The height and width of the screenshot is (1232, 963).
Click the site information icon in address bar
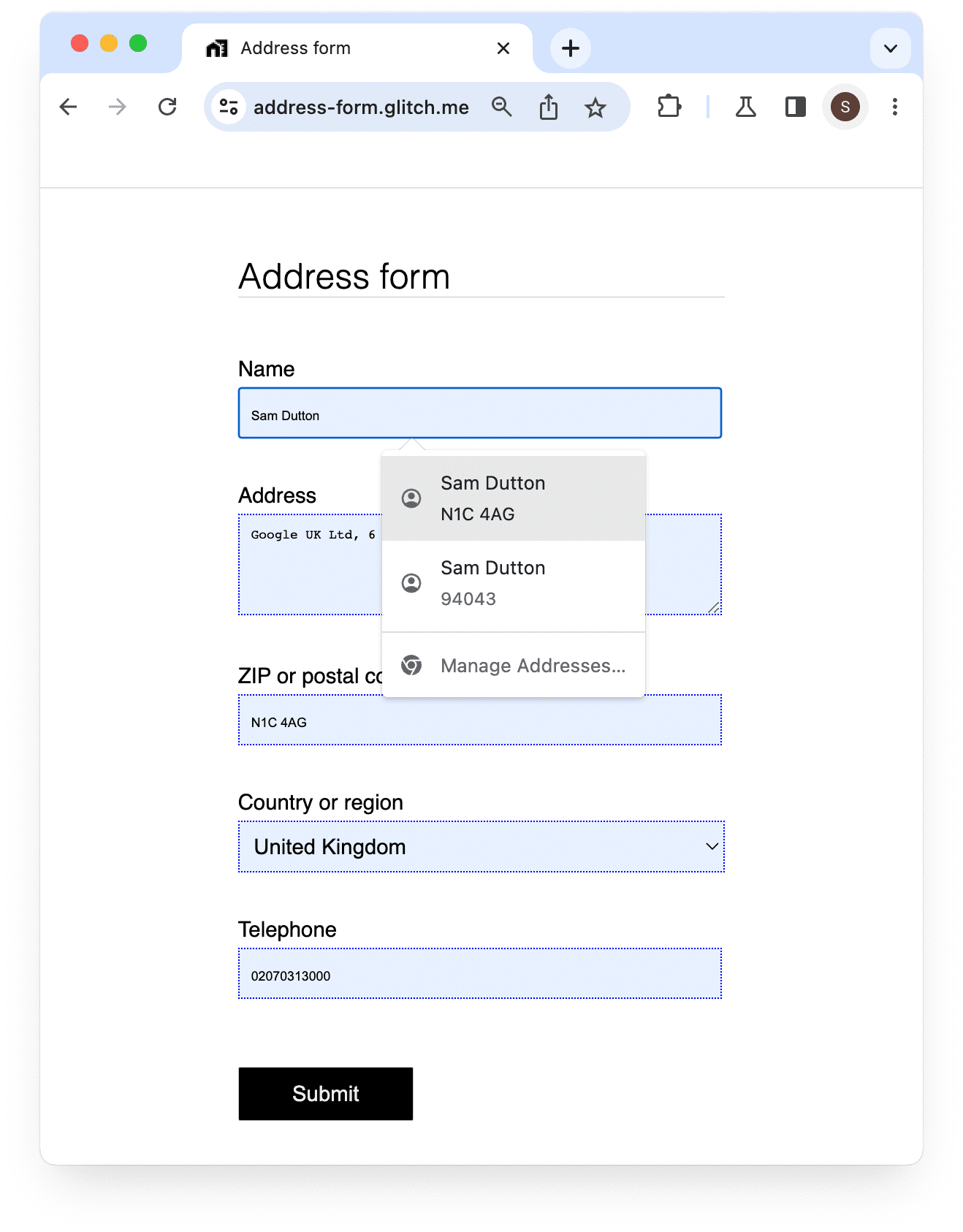(227, 107)
